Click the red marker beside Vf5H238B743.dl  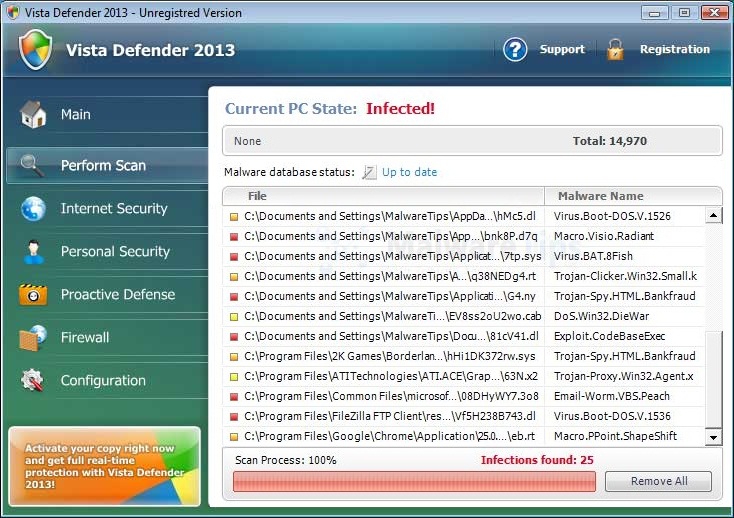[x=234, y=416]
